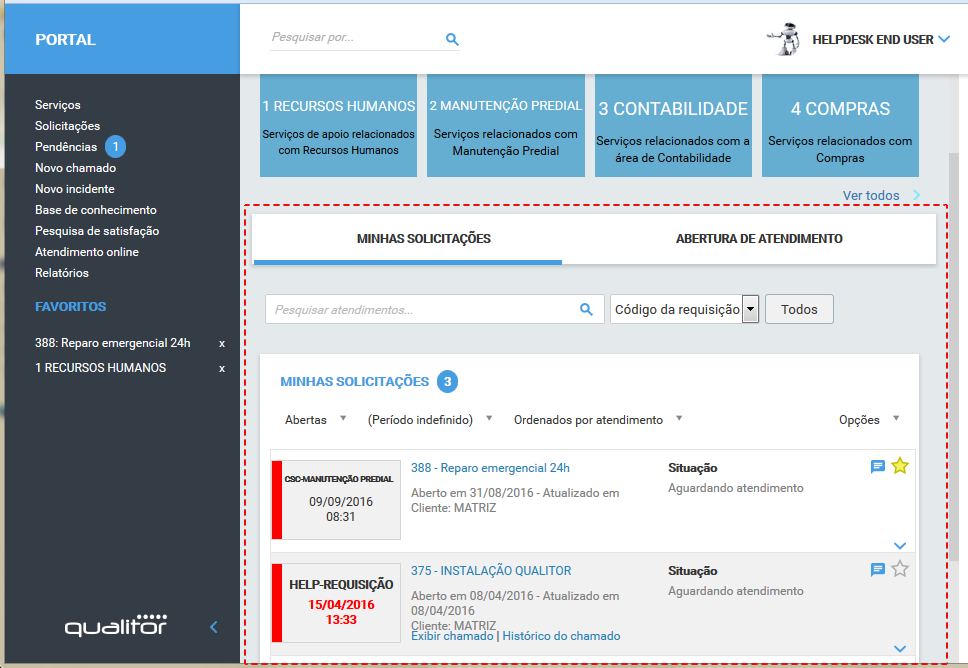
Task: Click the 'Todos' button
Action: tap(798, 309)
